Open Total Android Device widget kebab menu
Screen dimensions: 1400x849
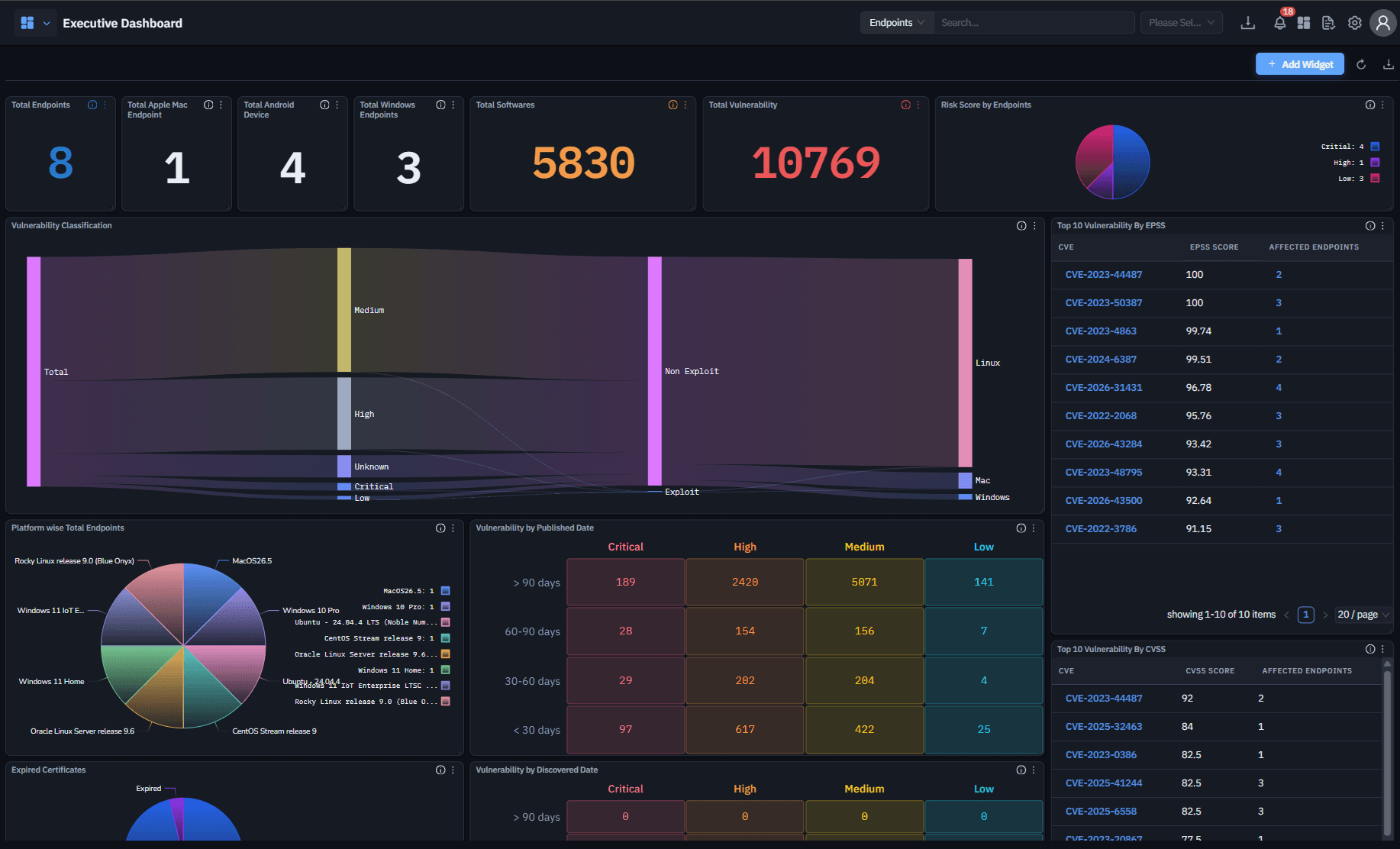337,105
